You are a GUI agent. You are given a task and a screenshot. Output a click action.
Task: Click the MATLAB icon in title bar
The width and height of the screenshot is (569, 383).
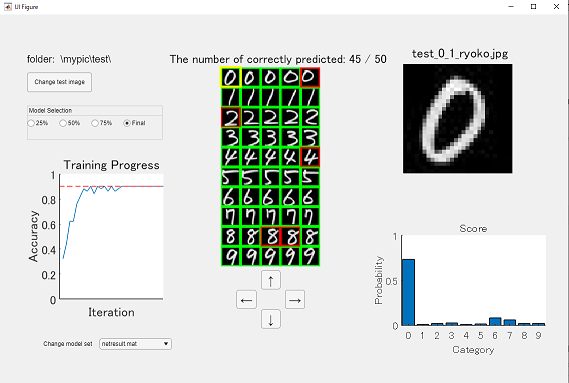pos(8,7)
